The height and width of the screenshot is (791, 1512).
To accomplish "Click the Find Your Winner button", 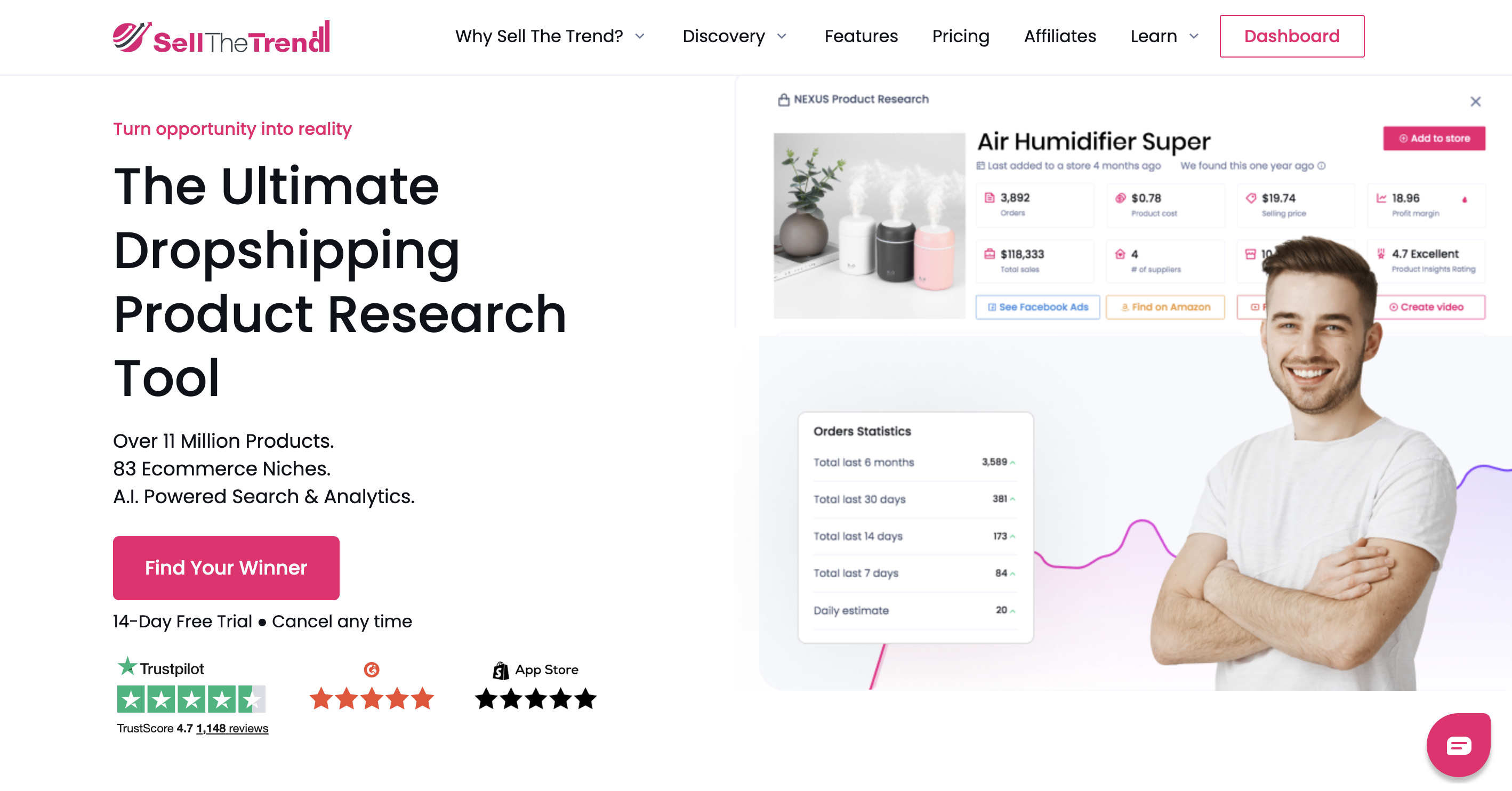I will pos(226,568).
